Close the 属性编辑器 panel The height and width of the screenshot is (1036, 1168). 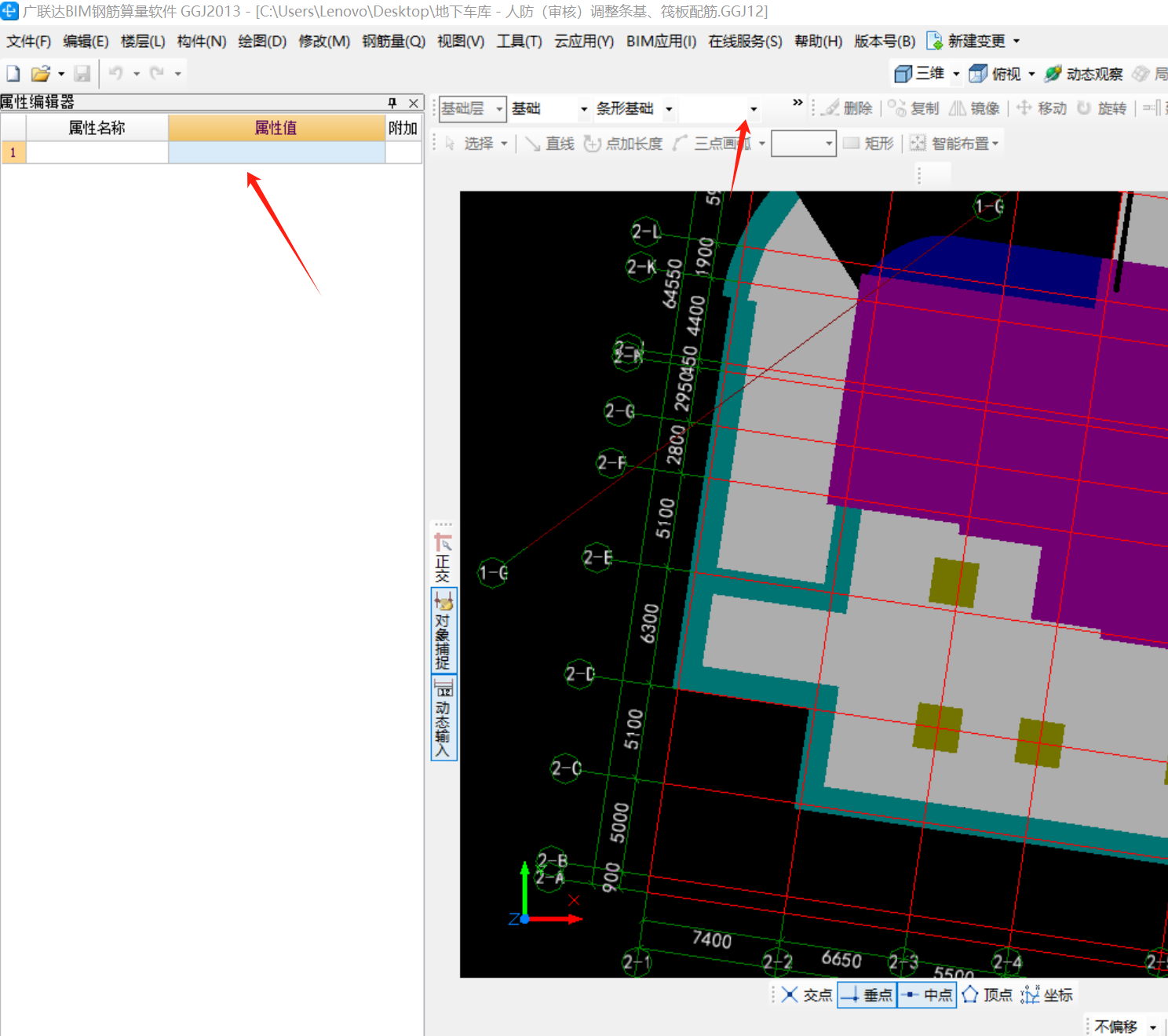(414, 103)
